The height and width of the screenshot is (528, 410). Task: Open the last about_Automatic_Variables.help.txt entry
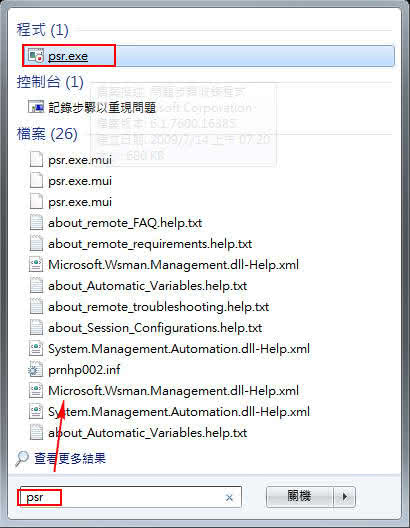tap(147, 433)
